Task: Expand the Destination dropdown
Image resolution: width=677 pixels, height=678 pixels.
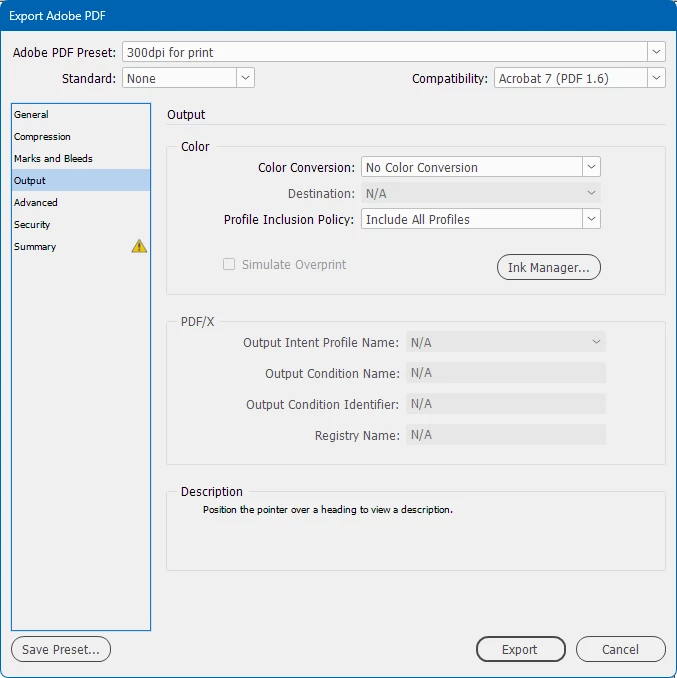Action: [481, 193]
